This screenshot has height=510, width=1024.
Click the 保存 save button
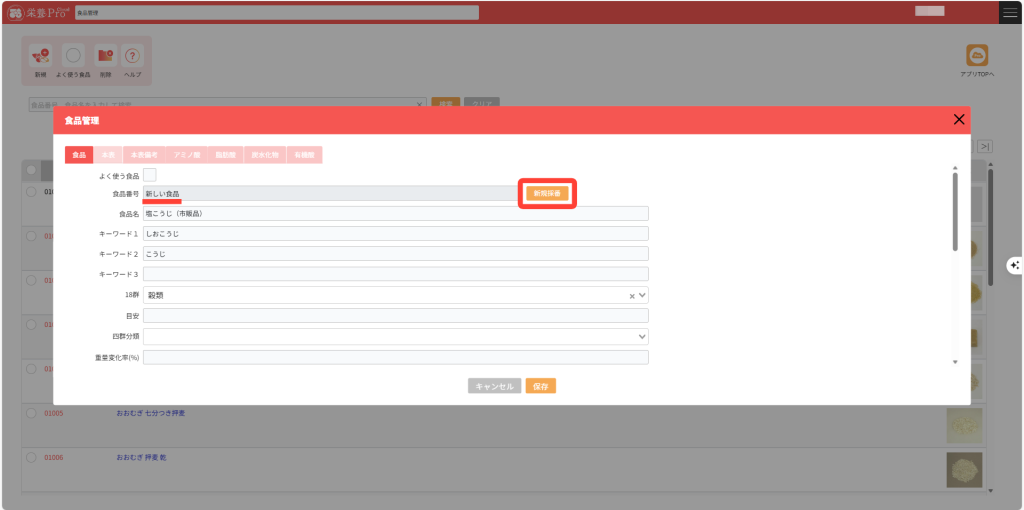tap(540, 386)
